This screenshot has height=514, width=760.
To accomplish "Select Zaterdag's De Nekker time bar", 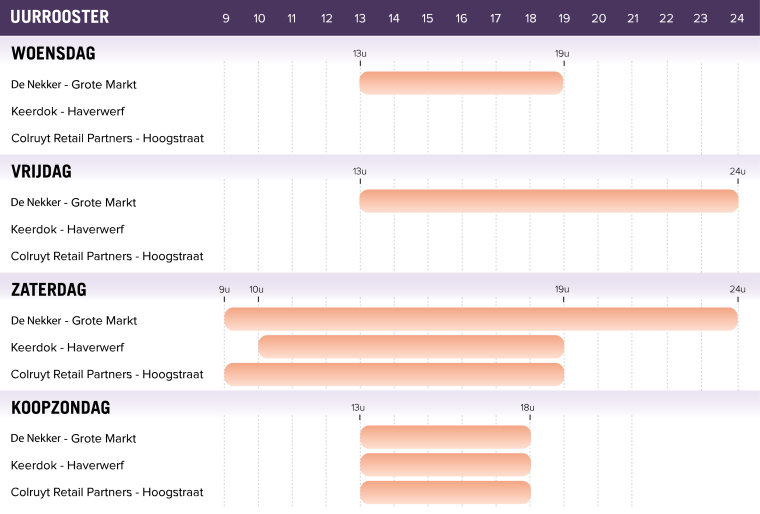I will tap(480, 319).
